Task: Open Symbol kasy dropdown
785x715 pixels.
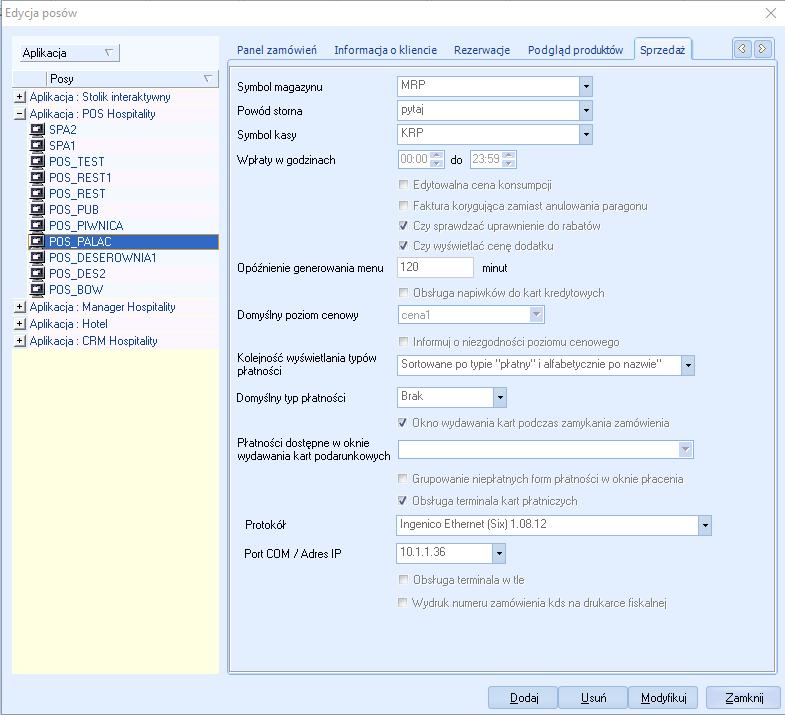Action: pyautogui.click(x=586, y=135)
